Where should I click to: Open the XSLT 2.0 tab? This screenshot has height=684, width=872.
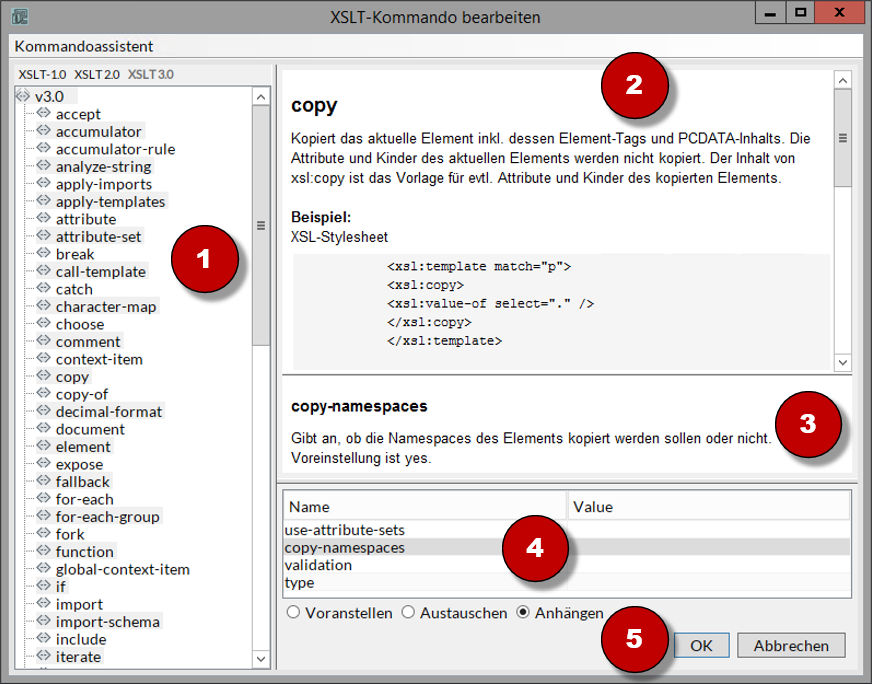click(96, 75)
